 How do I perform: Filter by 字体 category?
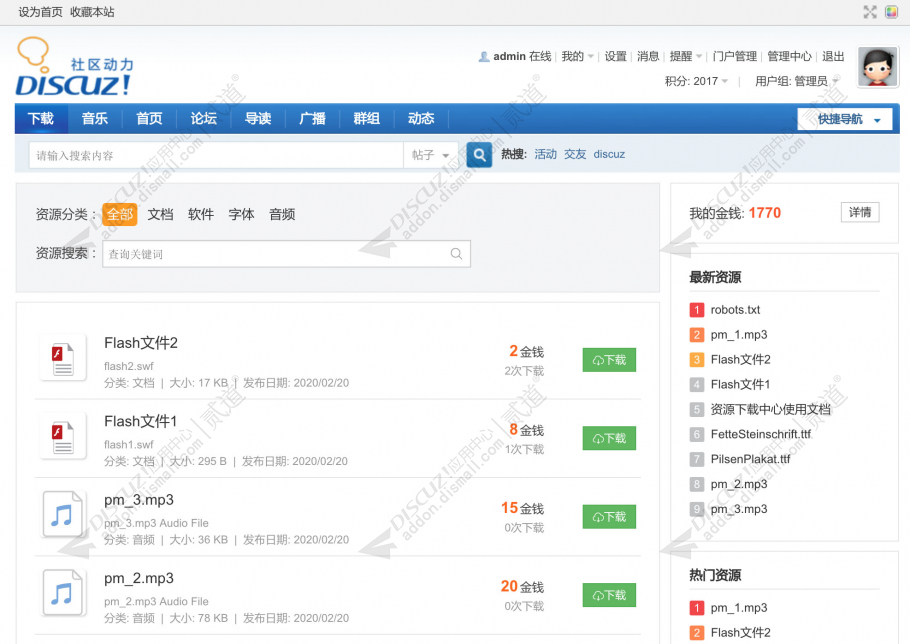tap(241, 214)
